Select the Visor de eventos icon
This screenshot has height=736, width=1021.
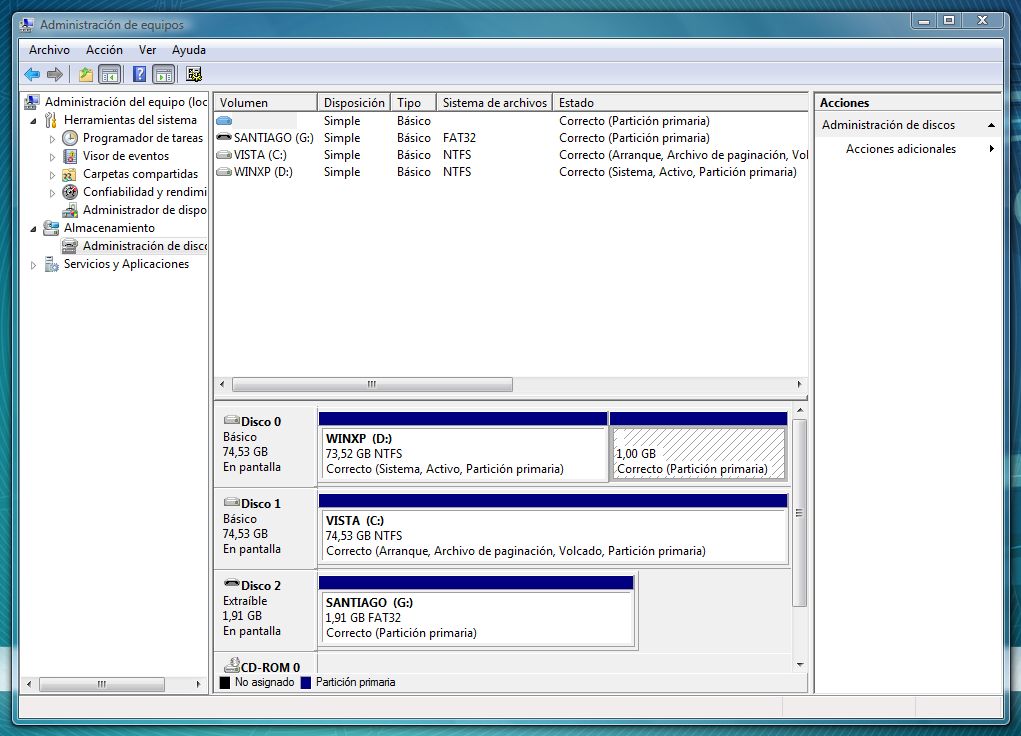pyautogui.click(x=70, y=156)
